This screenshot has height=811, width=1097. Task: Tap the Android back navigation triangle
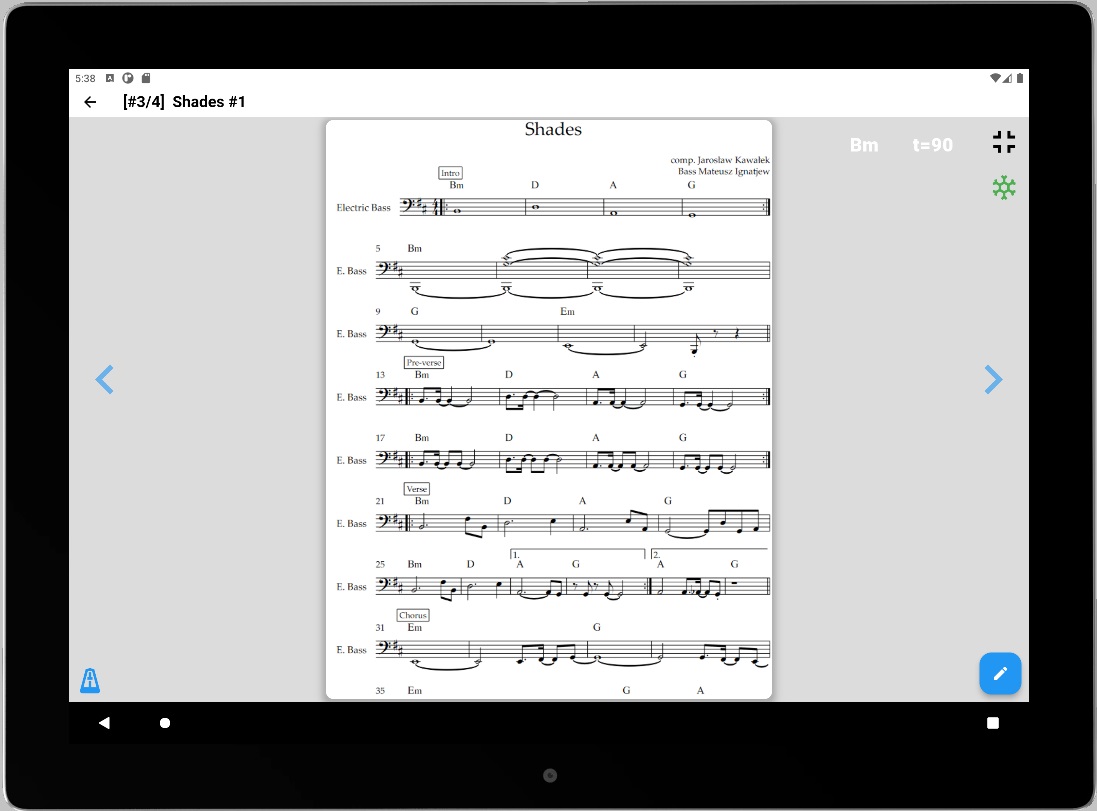click(104, 723)
